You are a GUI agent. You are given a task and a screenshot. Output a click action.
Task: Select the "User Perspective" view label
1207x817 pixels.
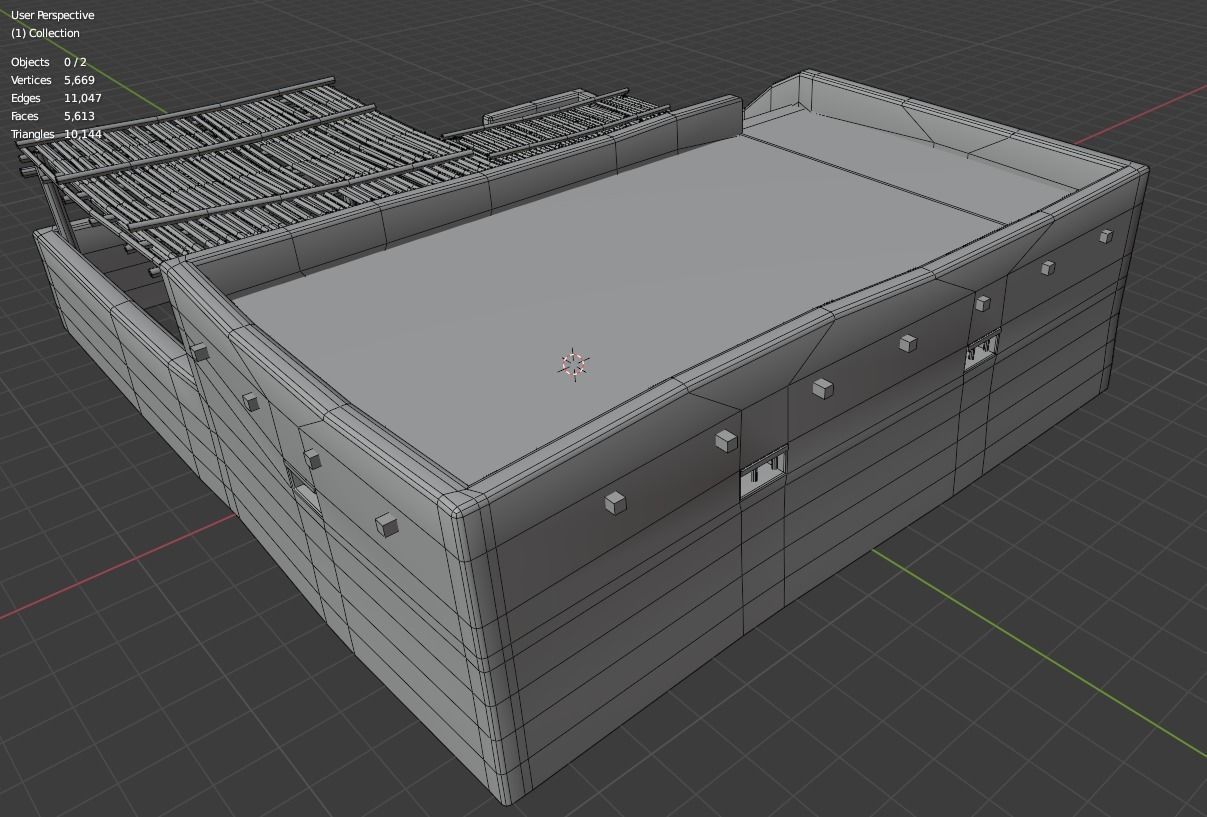point(53,15)
